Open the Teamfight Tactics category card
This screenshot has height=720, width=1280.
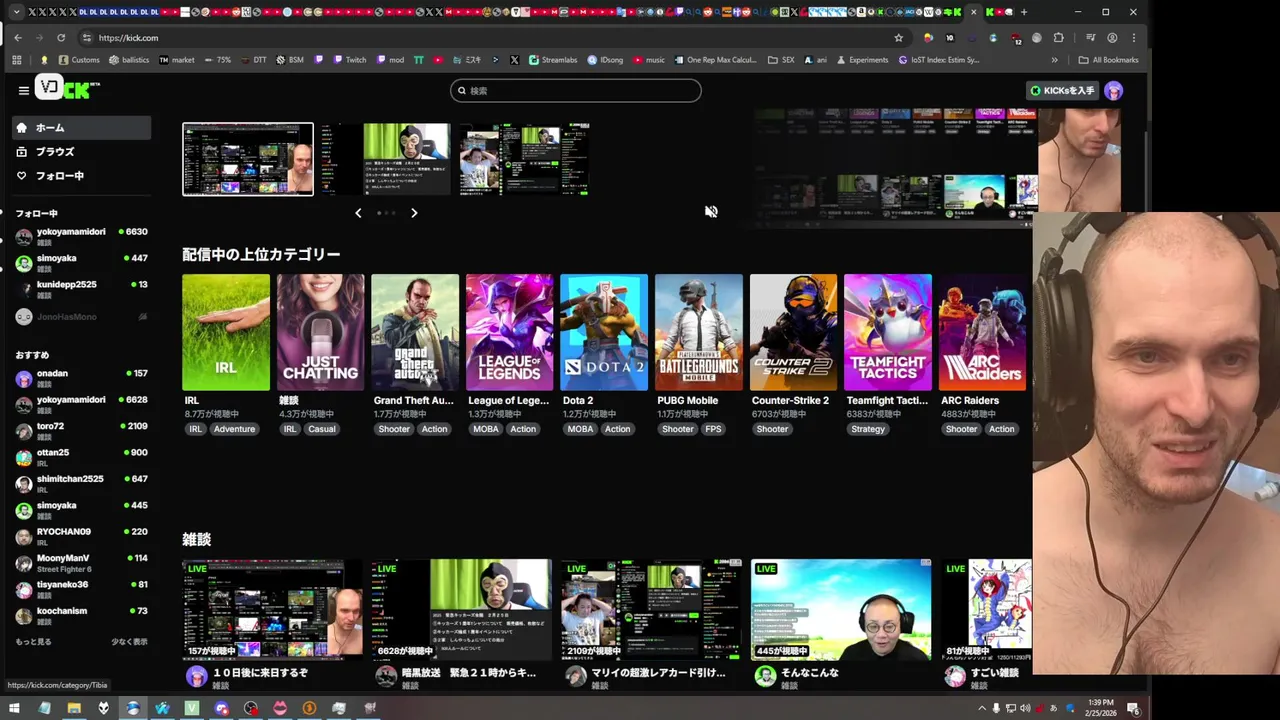[888, 332]
